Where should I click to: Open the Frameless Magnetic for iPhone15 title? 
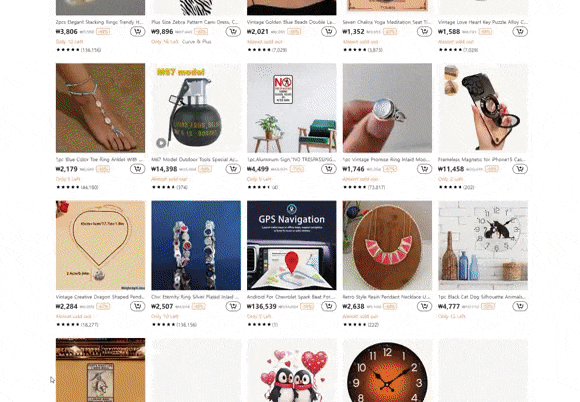(482, 159)
